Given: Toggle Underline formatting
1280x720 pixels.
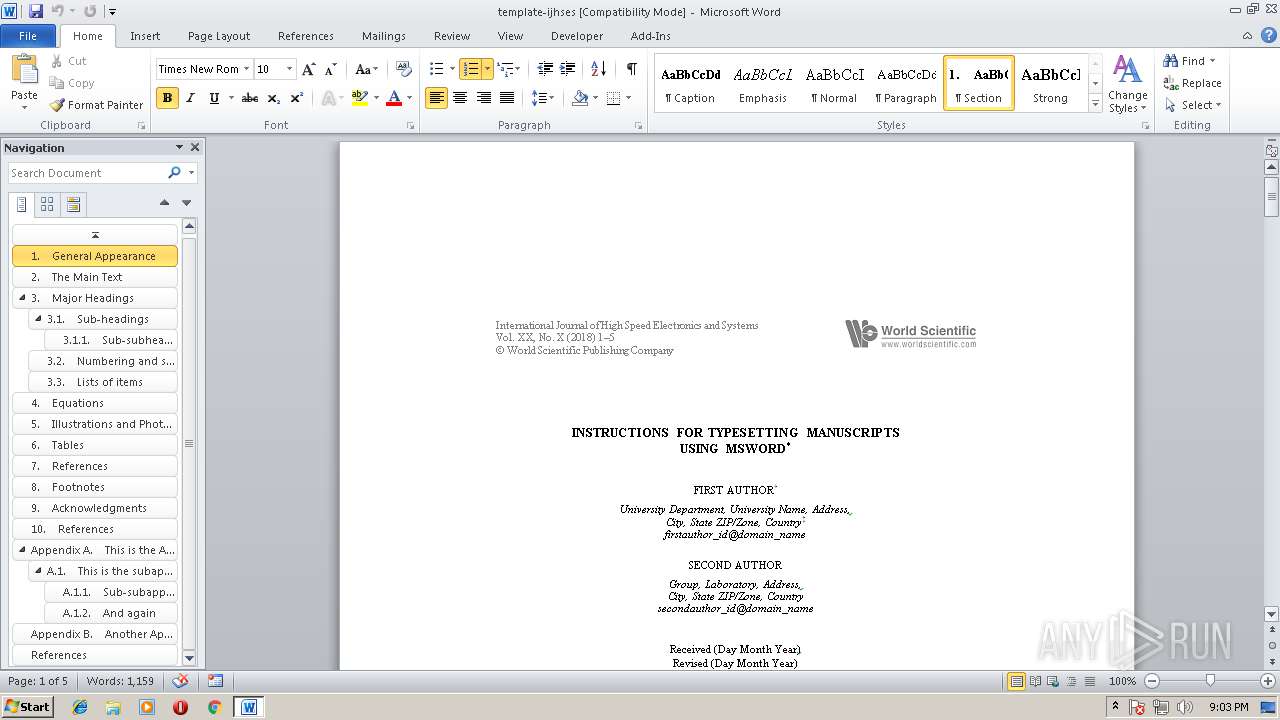Looking at the screenshot, I should point(214,98).
